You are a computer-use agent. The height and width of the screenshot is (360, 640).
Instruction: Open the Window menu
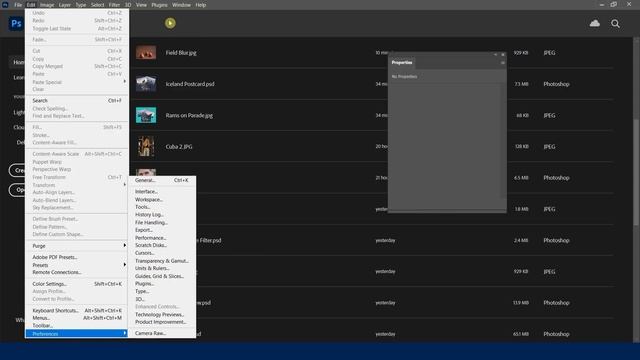(x=181, y=5)
